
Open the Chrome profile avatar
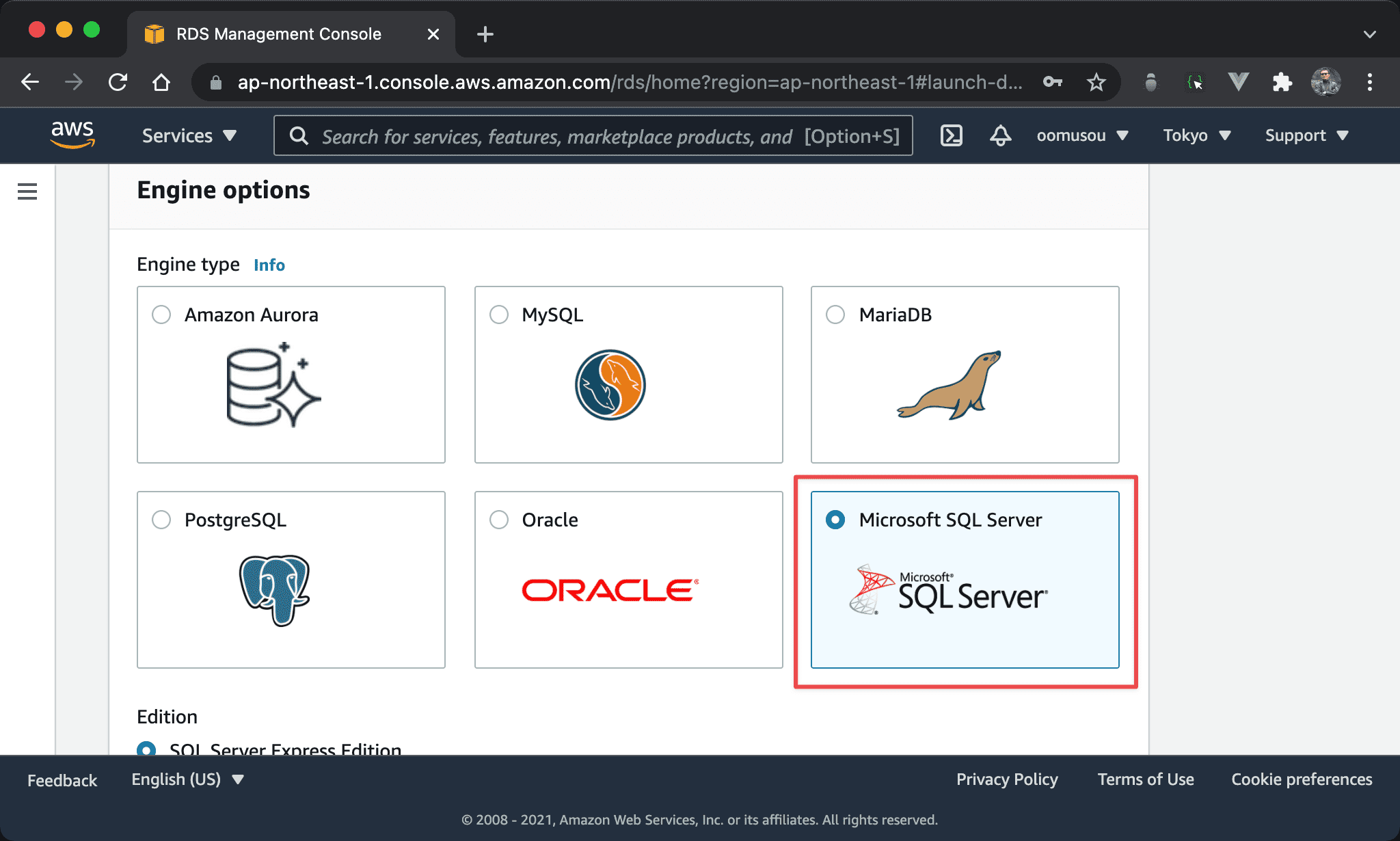click(x=1326, y=83)
